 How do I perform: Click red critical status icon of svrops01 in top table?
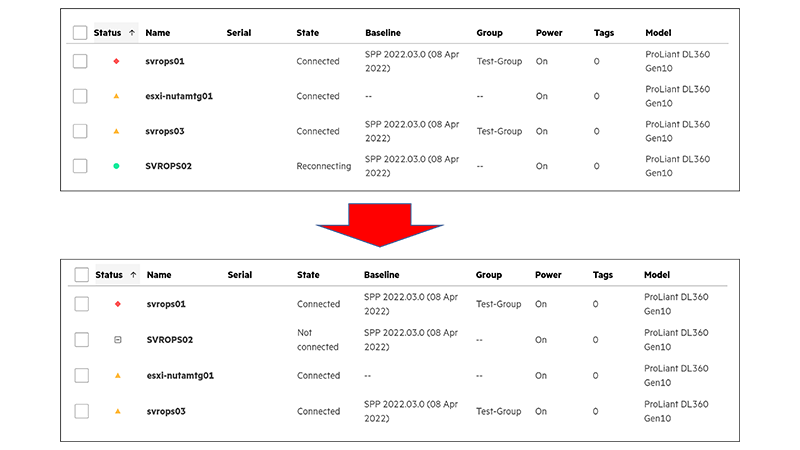[116, 61]
